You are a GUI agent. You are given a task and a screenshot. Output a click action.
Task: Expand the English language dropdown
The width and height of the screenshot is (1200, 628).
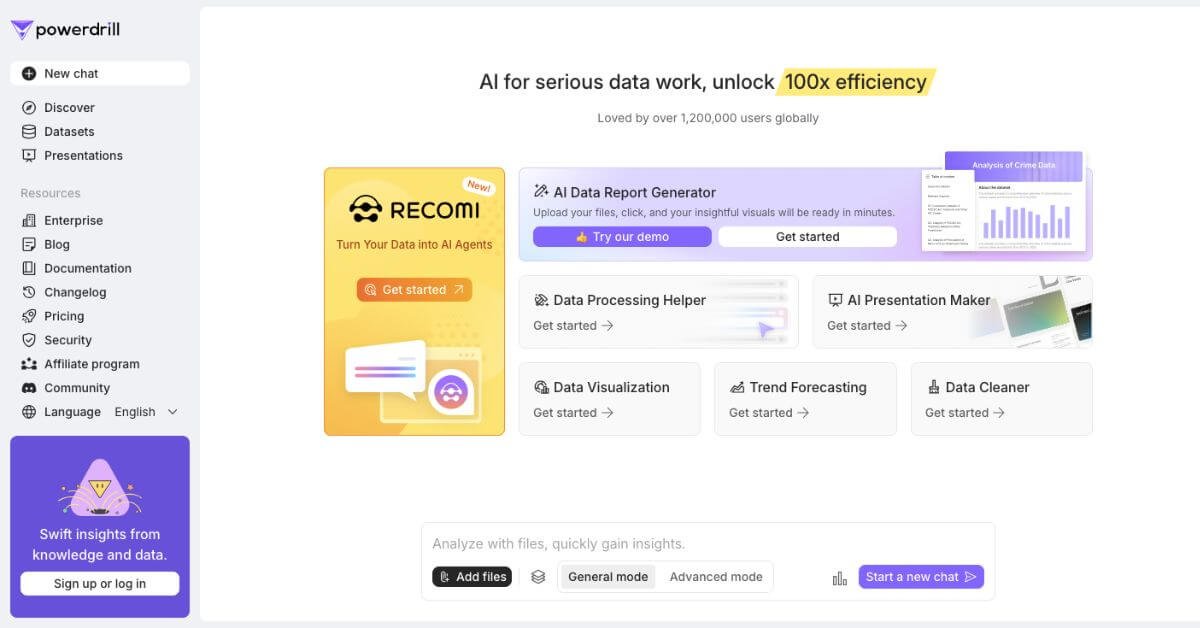[146, 412]
